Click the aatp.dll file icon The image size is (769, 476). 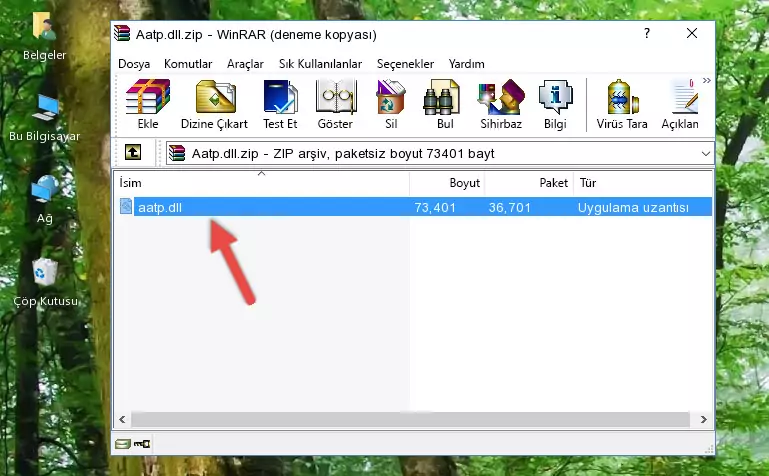point(126,206)
